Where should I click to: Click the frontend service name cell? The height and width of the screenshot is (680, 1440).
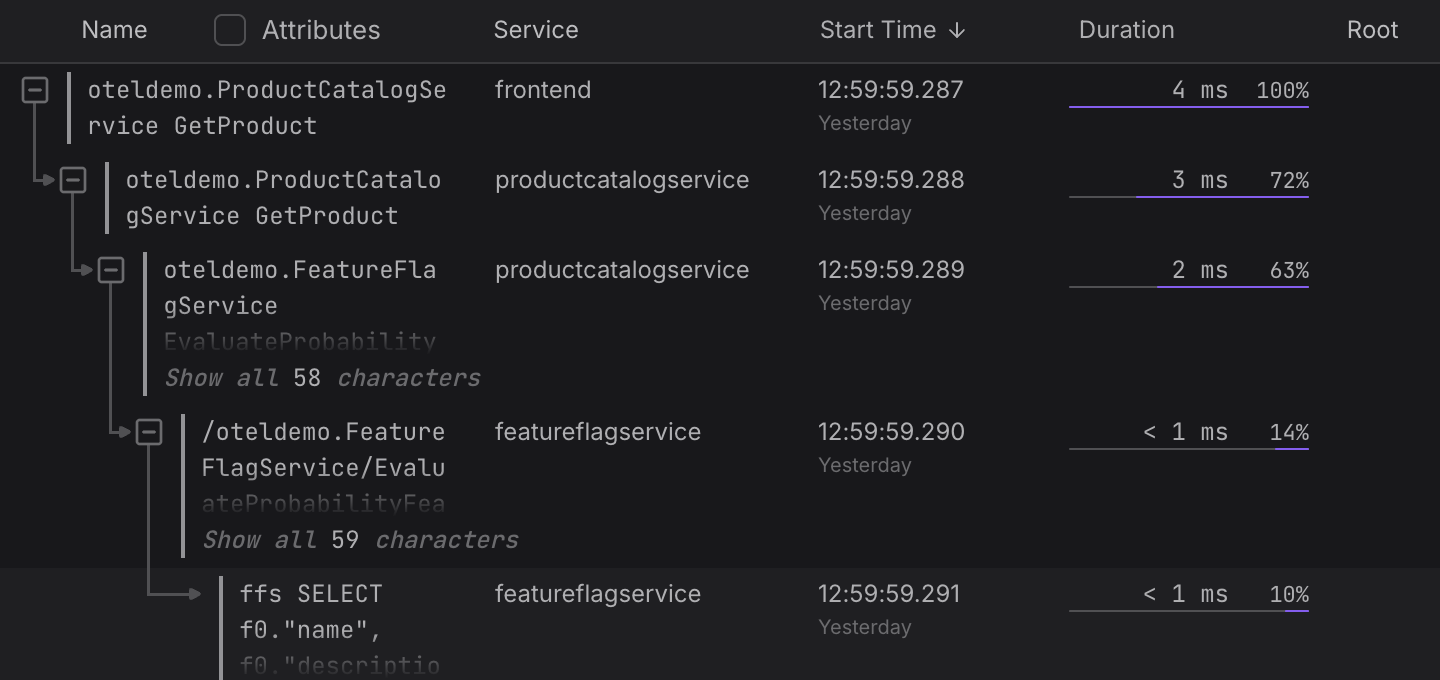pyautogui.click(x=542, y=90)
